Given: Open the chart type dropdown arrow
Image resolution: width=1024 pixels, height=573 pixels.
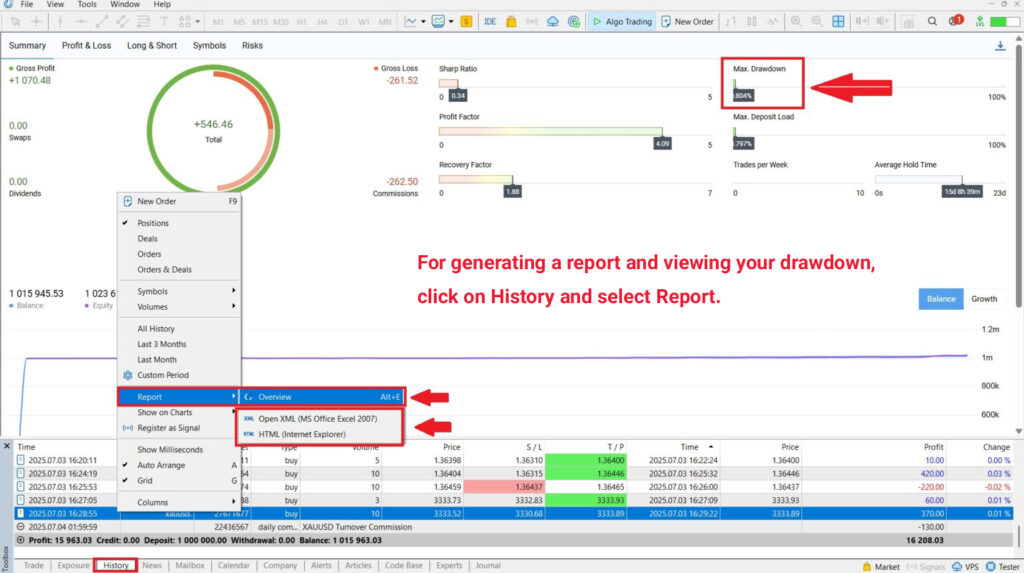Looking at the screenshot, I should coord(424,21).
